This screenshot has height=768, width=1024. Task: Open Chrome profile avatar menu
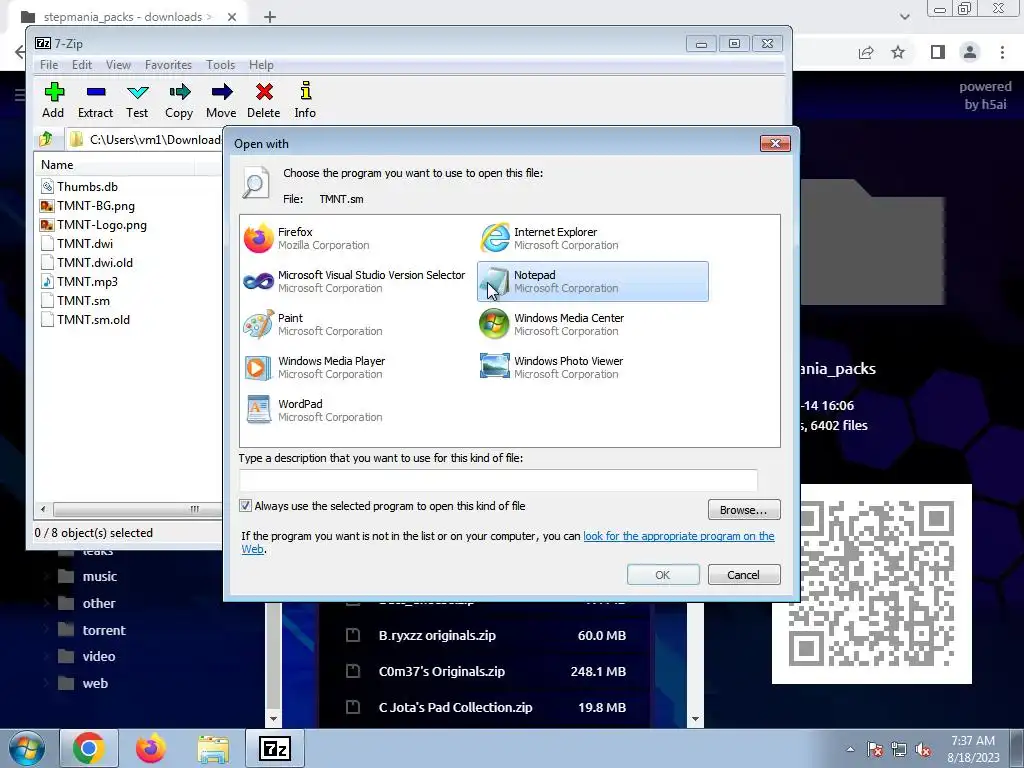[970, 52]
